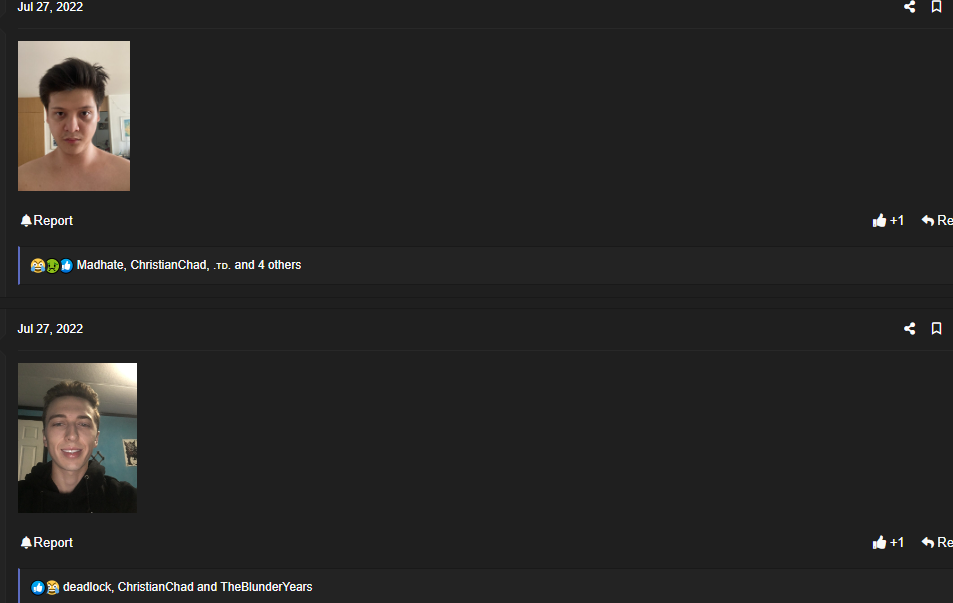Report the second post
This screenshot has height=603, width=953.
(x=47, y=543)
